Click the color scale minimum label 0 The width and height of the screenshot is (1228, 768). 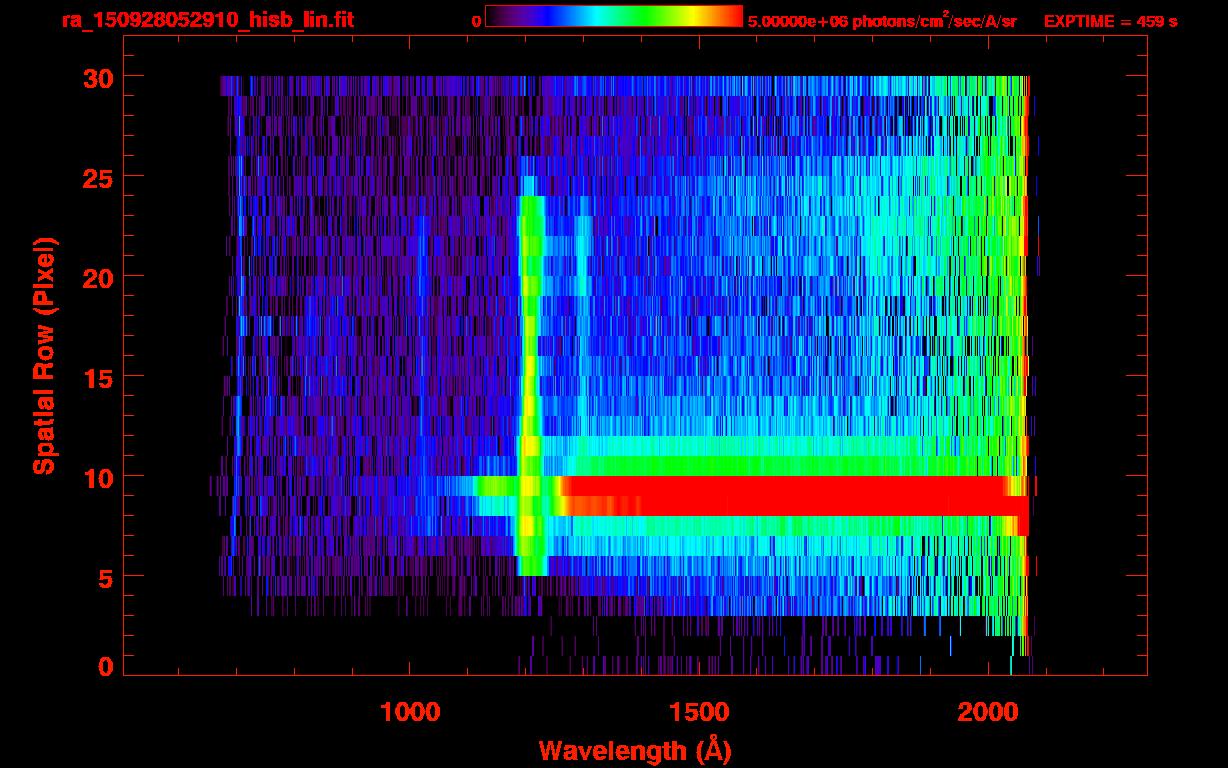click(477, 22)
